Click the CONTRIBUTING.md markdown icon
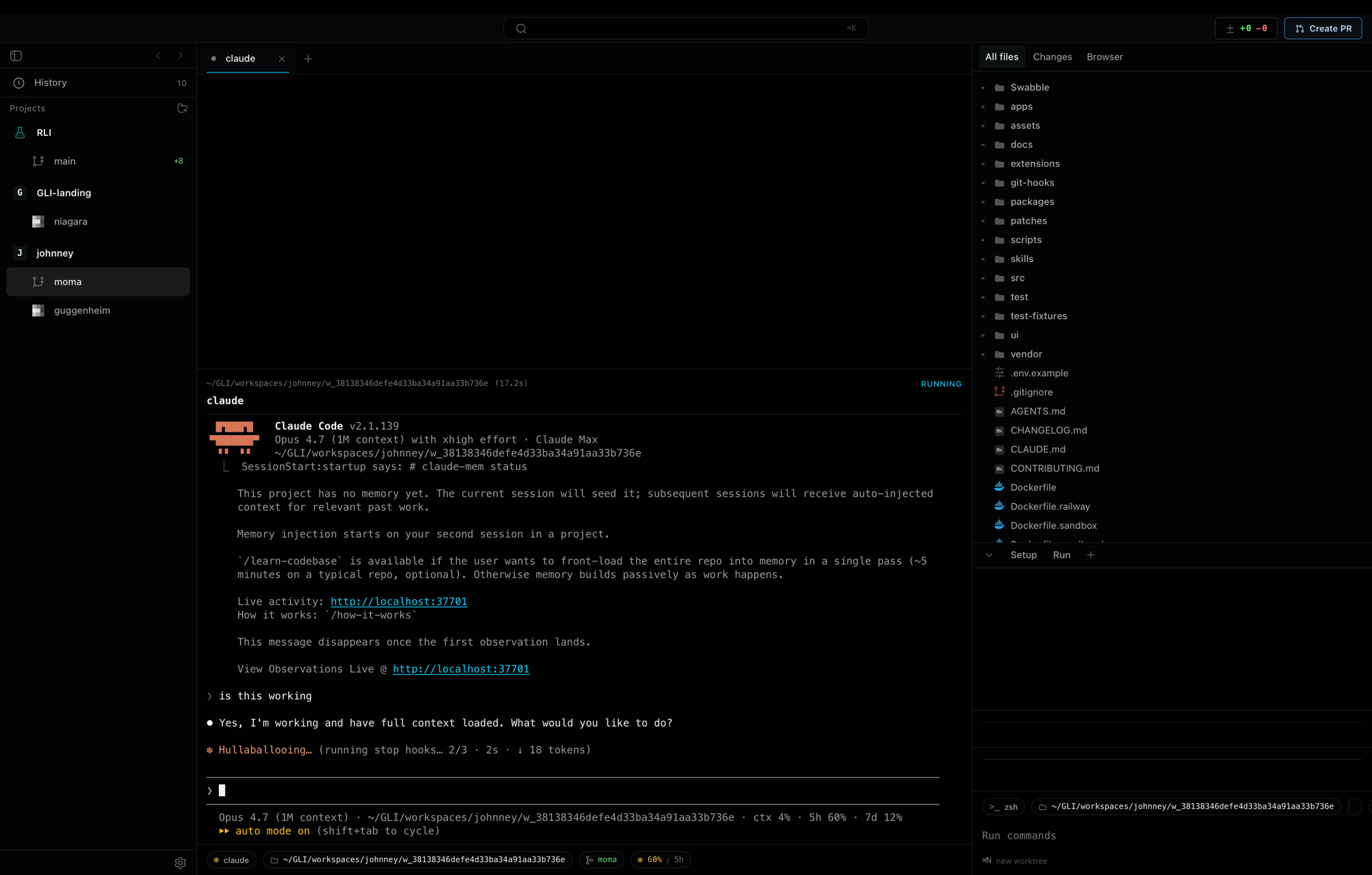Screen dimensions: 1372x875 coord(1000,469)
